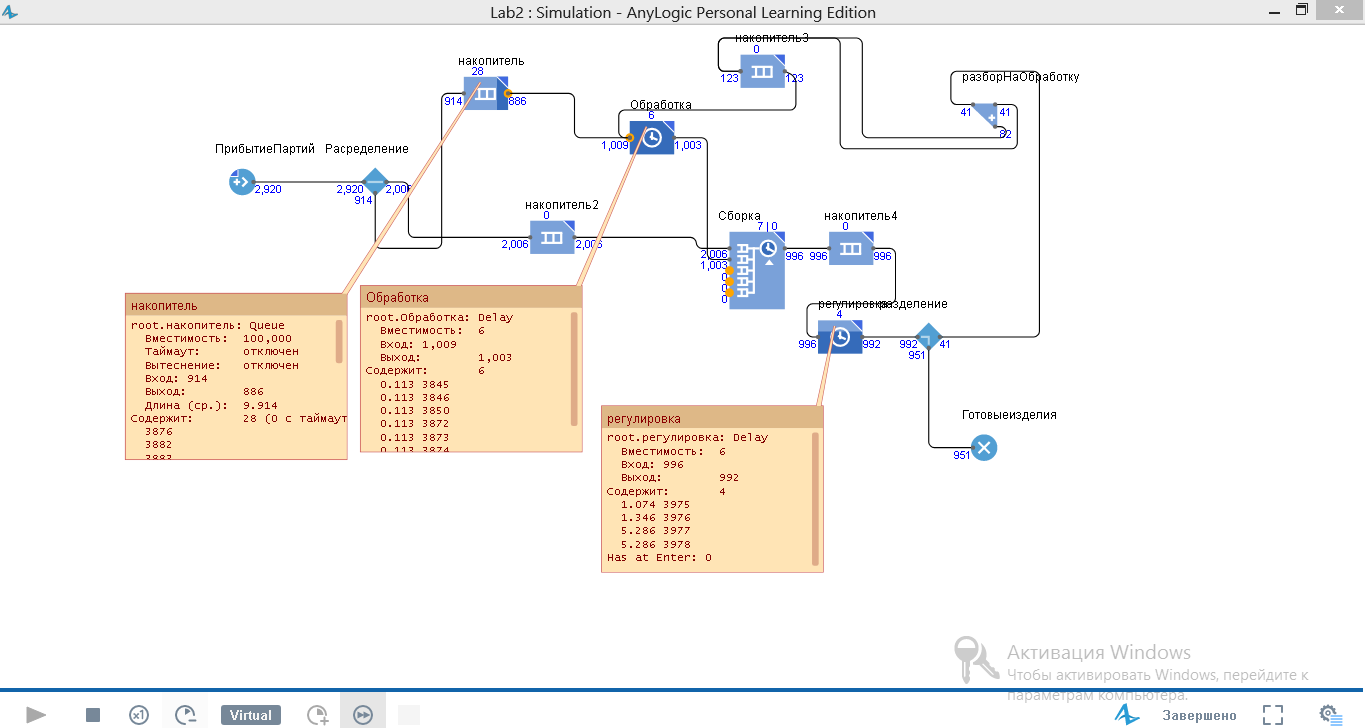1365x728 pixels.
Task: Click the speed up simulation icon
Action: (x=317, y=715)
